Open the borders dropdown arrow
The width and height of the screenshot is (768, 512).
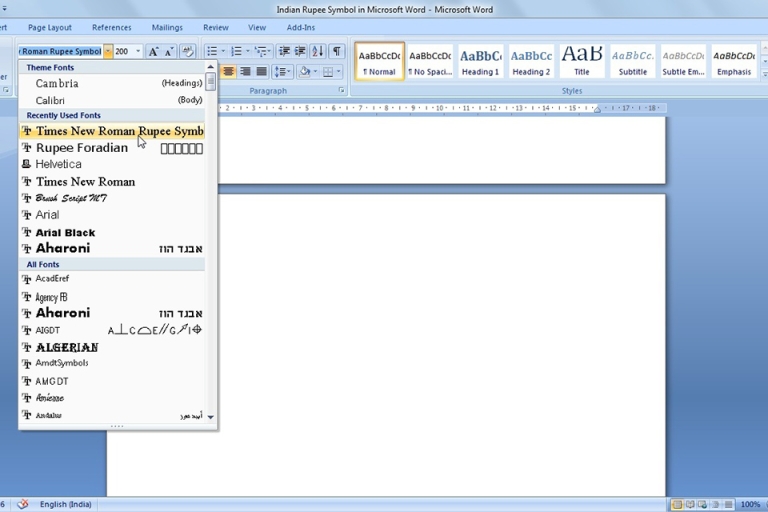tap(338, 72)
